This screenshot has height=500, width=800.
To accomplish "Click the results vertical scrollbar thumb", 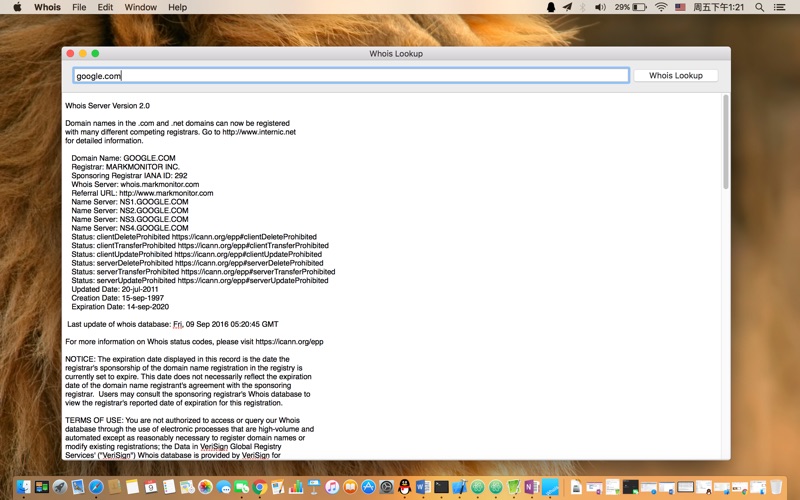I will [726, 142].
